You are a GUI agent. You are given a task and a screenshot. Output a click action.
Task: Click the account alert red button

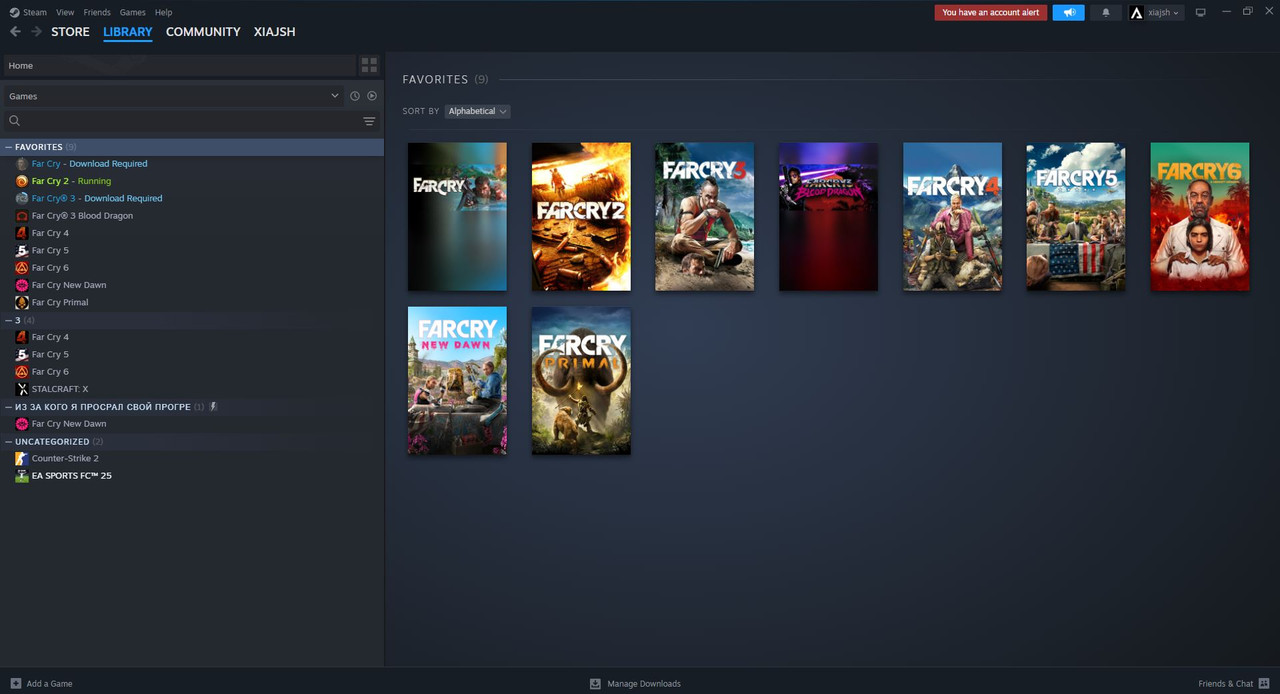pyautogui.click(x=990, y=12)
